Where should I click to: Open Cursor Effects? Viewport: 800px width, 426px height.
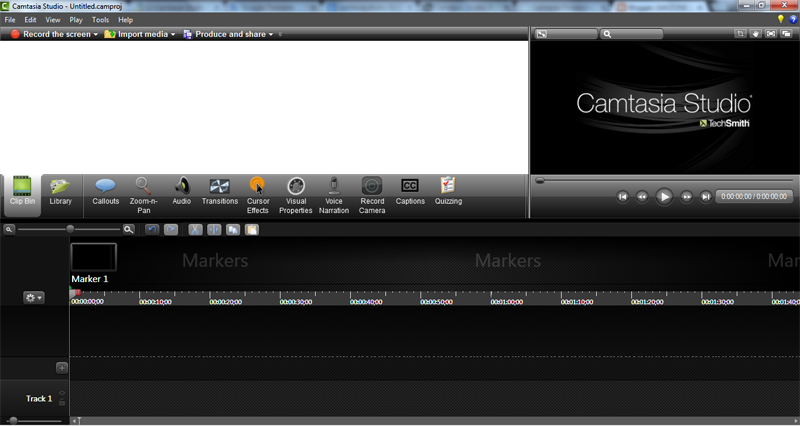(x=258, y=195)
